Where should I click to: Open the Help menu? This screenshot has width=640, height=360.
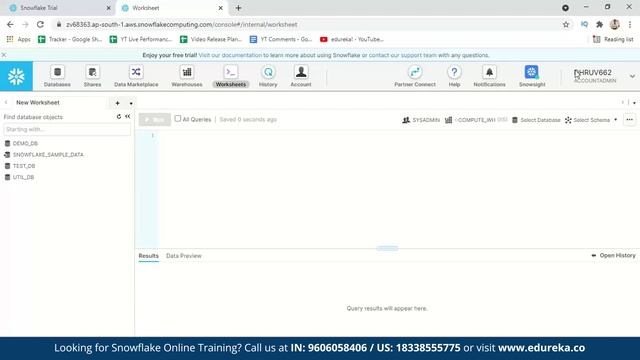coord(454,76)
